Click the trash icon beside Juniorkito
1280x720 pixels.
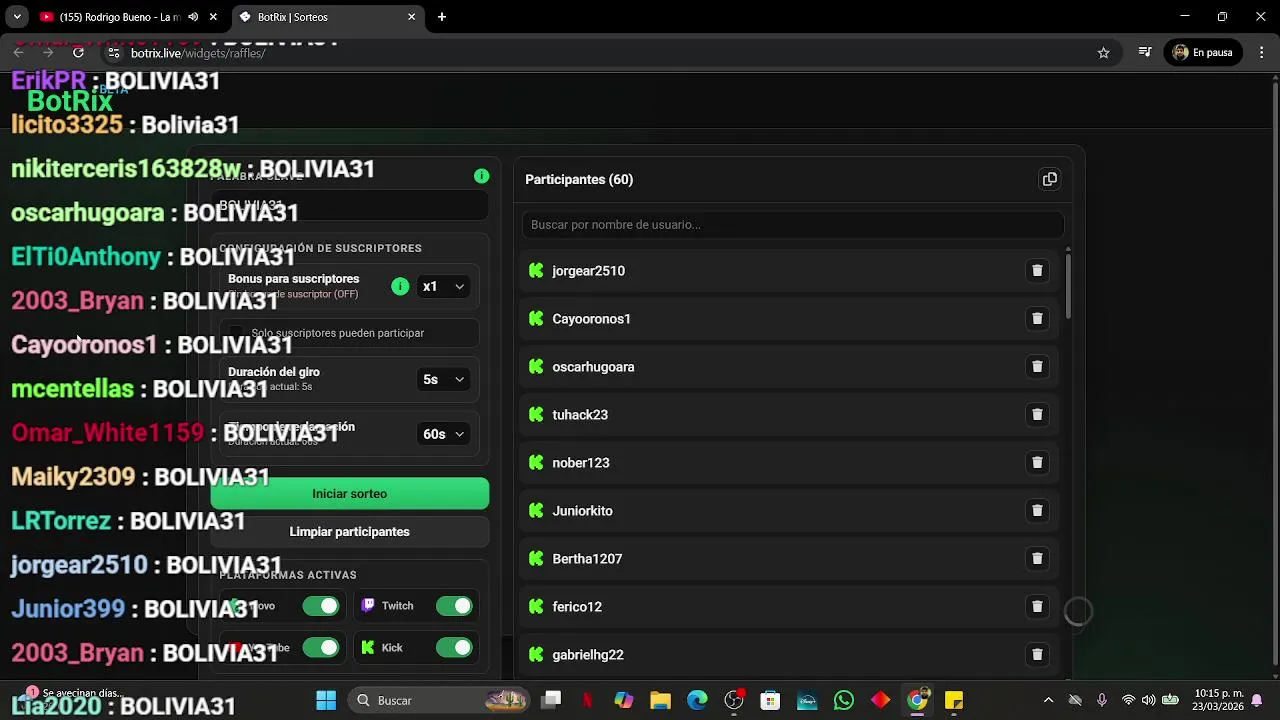click(x=1037, y=511)
